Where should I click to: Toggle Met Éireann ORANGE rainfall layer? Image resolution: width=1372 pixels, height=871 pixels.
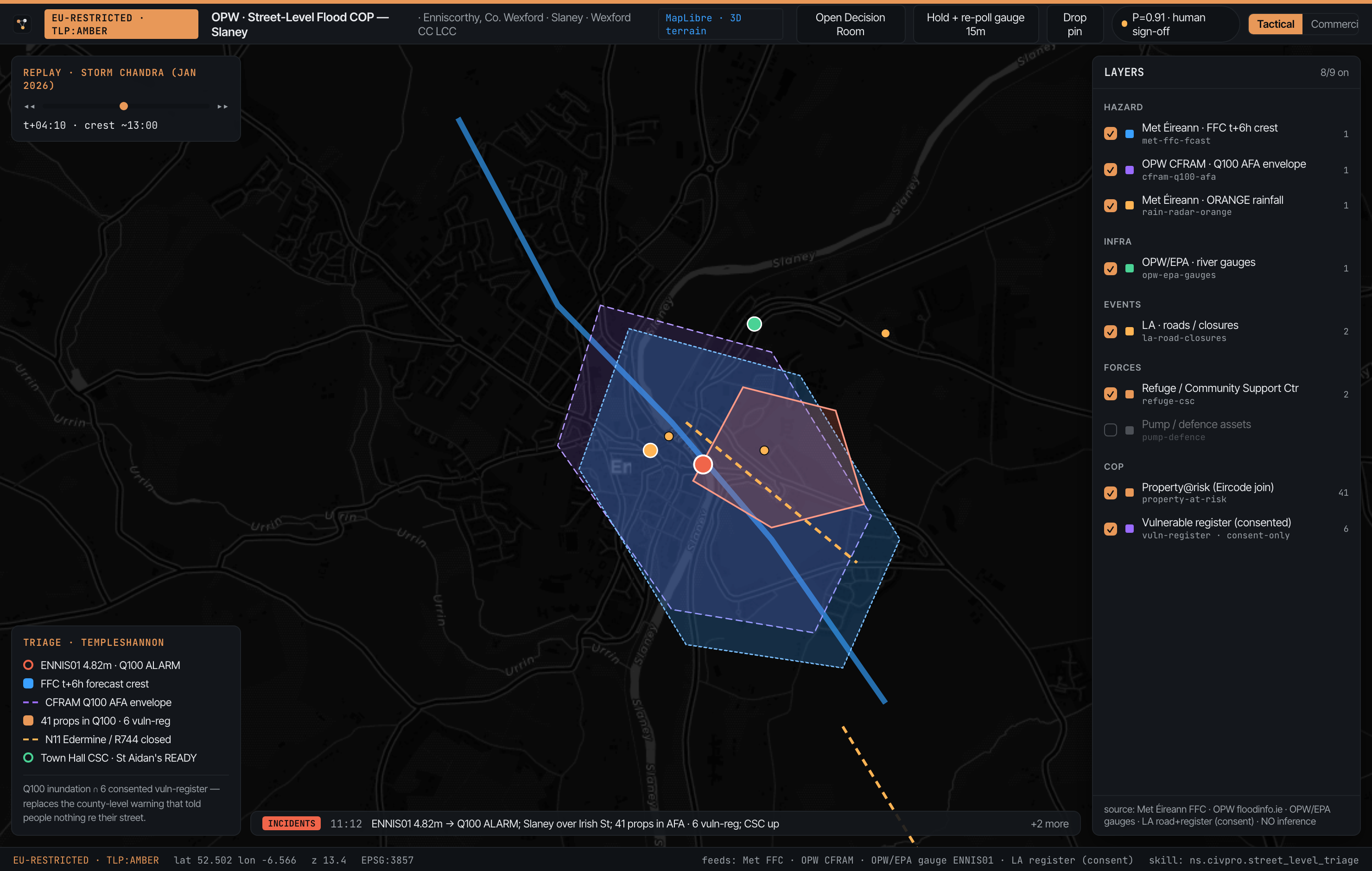[x=1111, y=206]
